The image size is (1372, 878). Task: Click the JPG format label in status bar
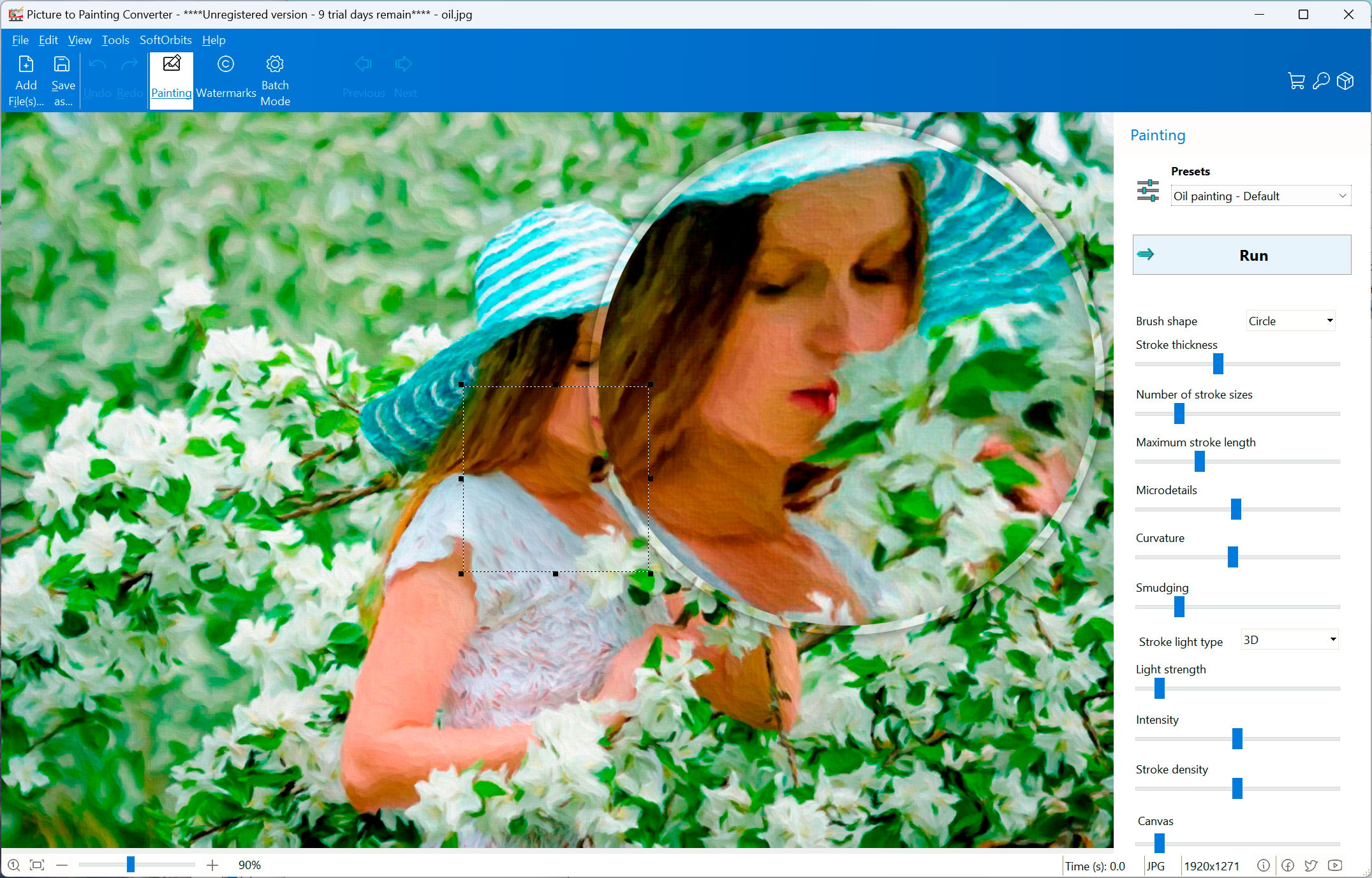1156,865
